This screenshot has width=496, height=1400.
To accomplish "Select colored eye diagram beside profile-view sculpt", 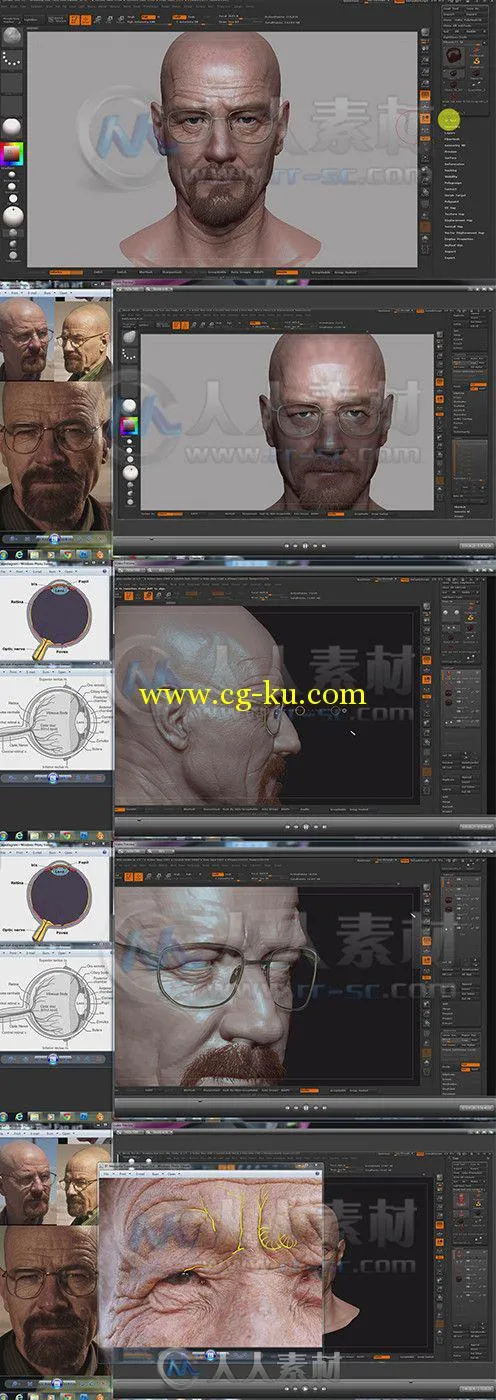I will pos(54,617).
